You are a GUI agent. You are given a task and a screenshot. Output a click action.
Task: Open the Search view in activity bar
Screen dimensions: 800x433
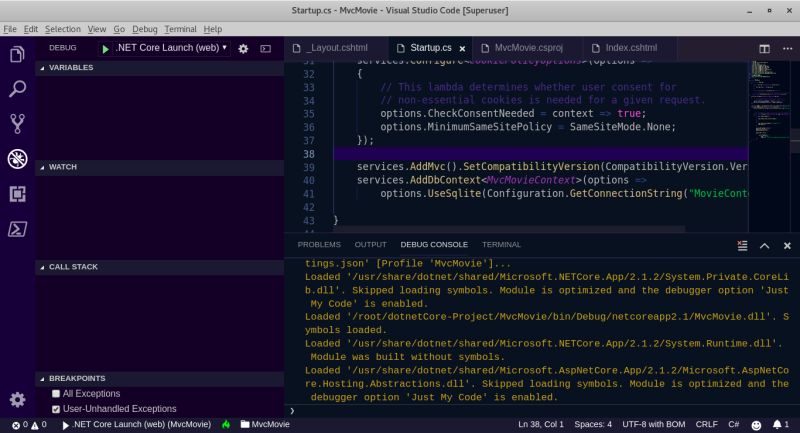click(17, 89)
